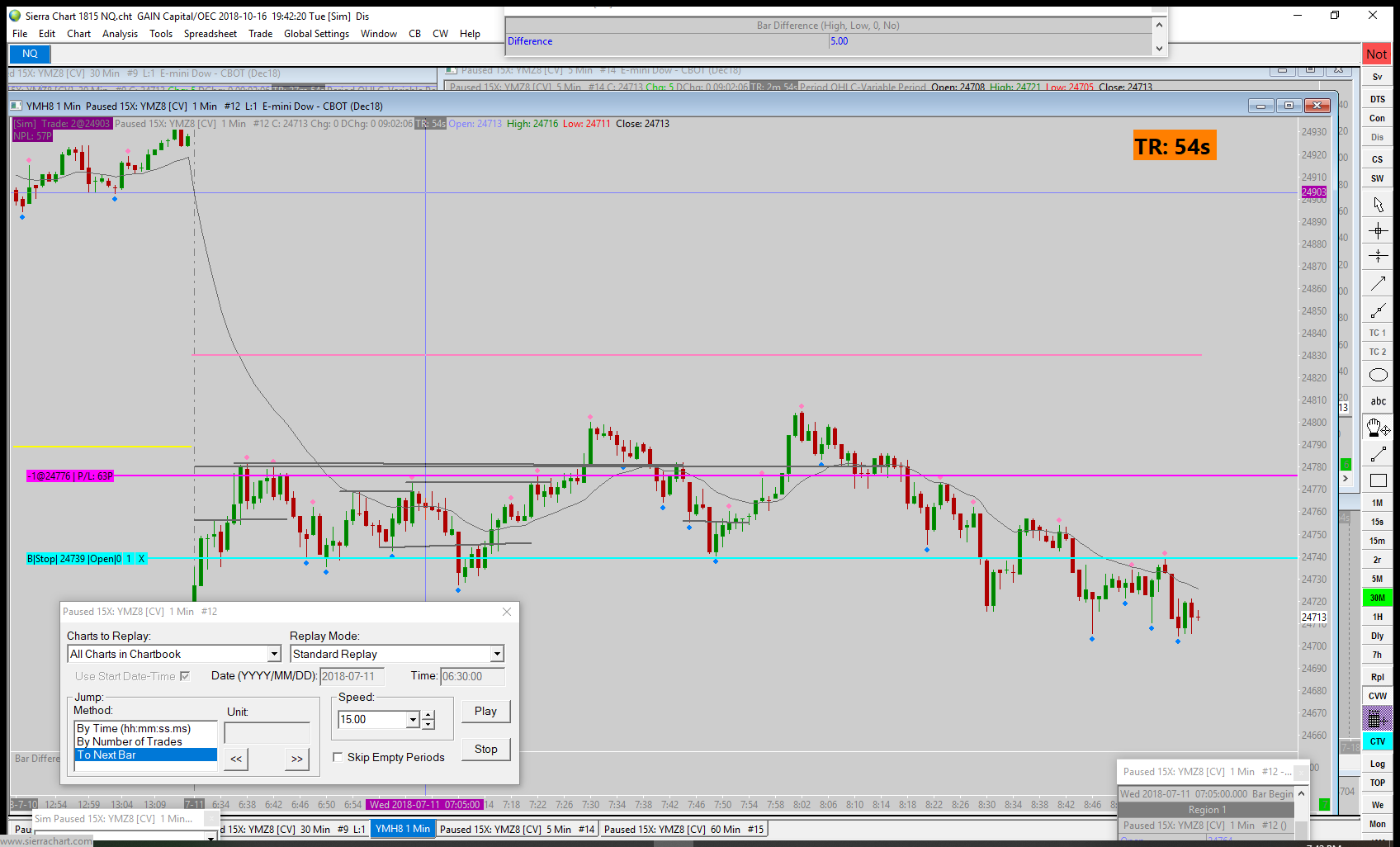Click the Play button in replay dialog
The image size is (1400, 847).
486,712
